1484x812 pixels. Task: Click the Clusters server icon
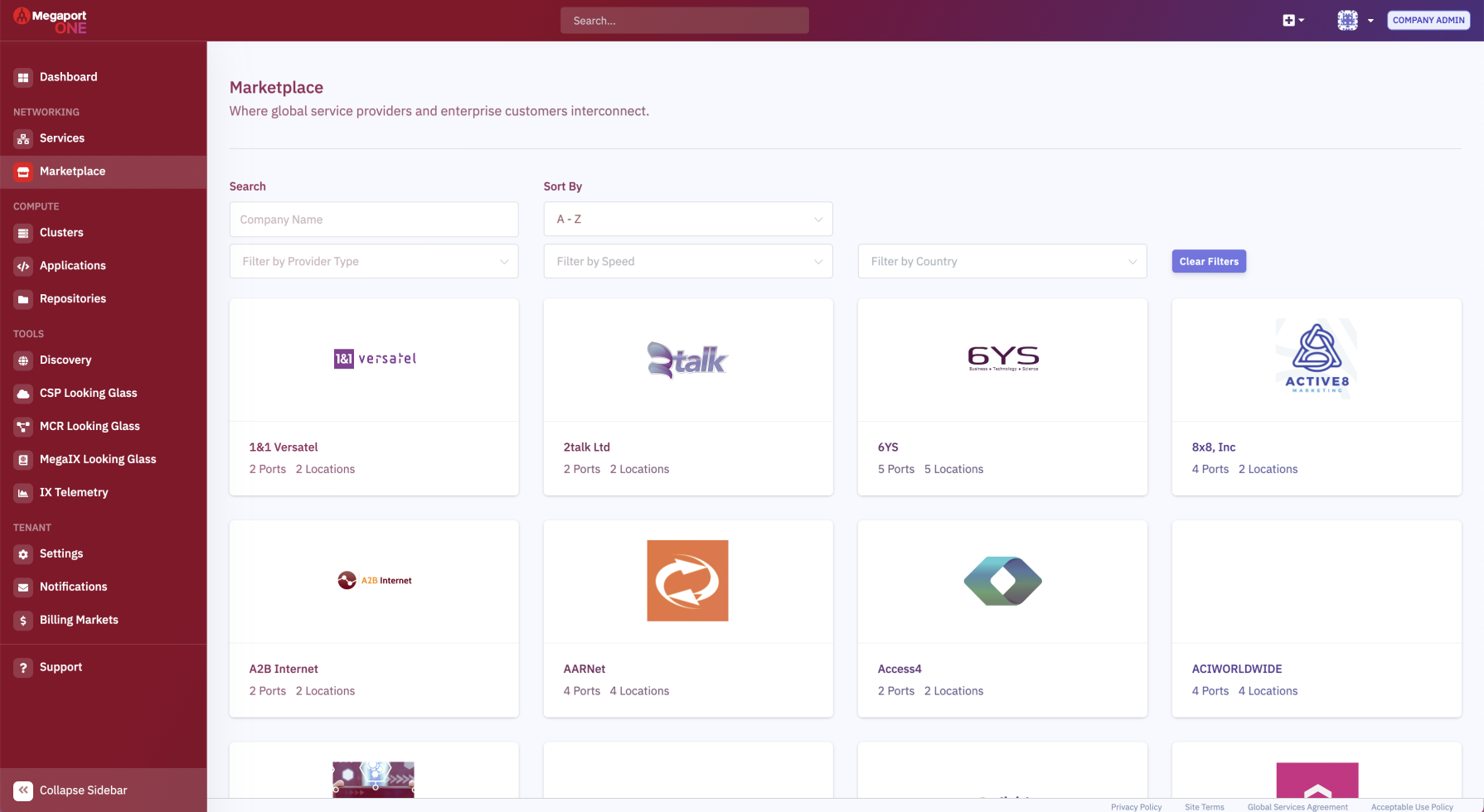tap(23, 233)
